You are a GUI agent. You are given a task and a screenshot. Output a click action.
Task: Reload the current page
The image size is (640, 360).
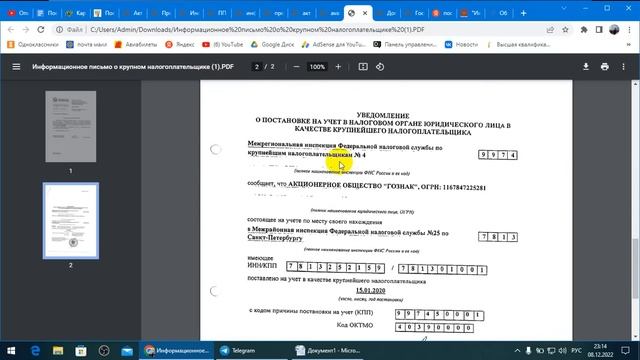[x=41, y=29]
